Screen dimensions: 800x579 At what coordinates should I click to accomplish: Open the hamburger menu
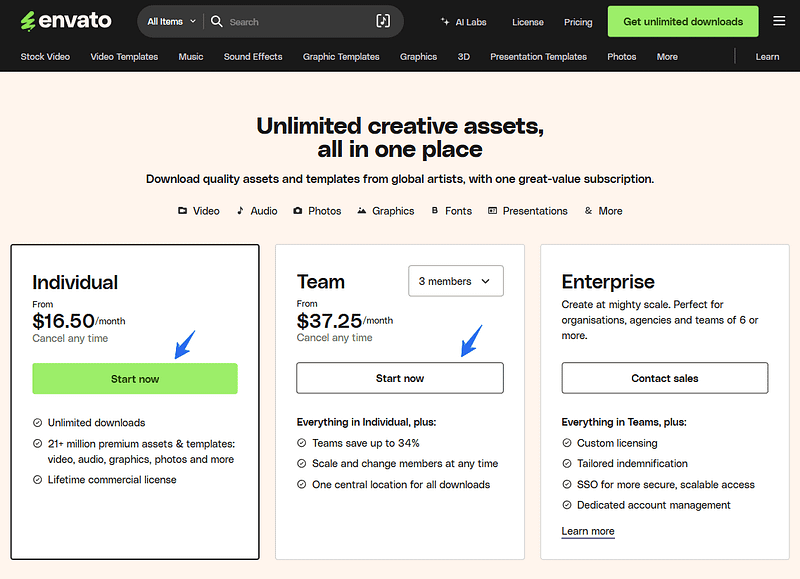pos(779,20)
